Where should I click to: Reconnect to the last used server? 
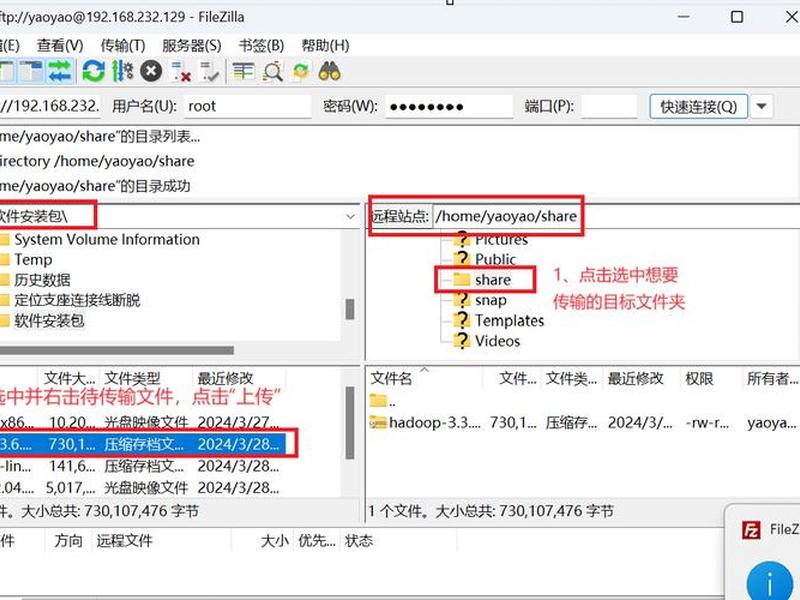tap(210, 71)
